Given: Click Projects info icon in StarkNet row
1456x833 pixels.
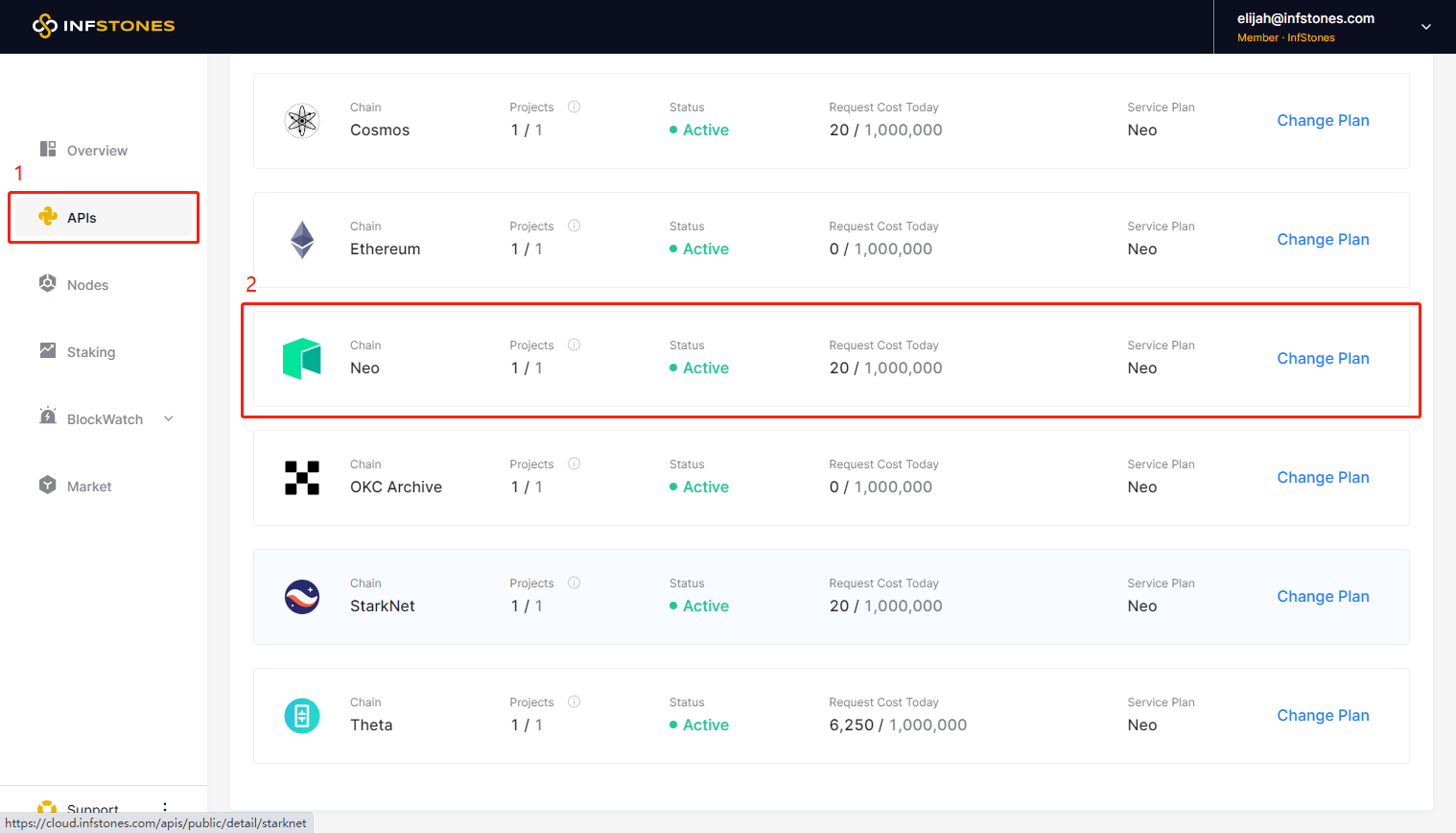Looking at the screenshot, I should (575, 583).
